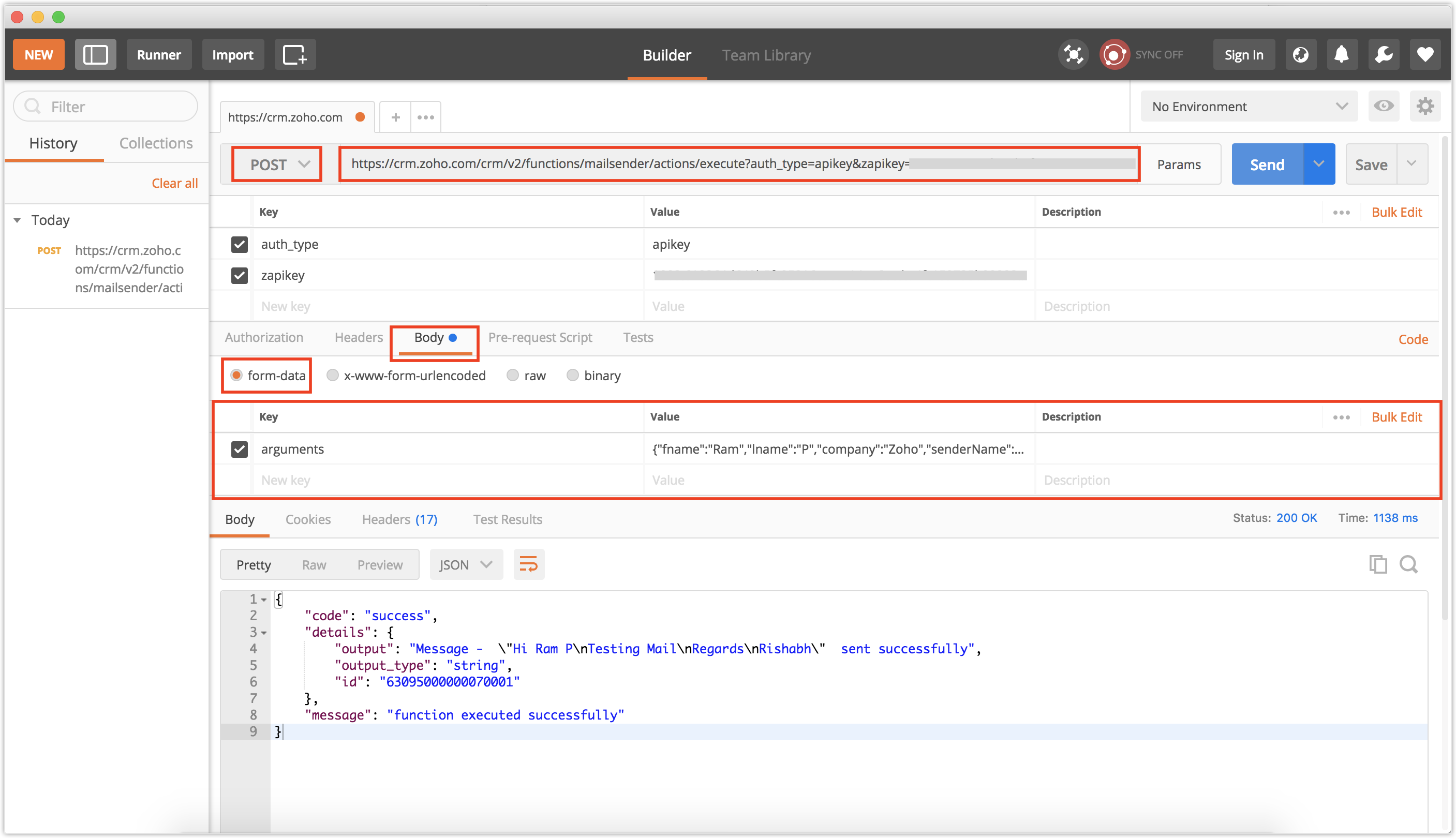Save the request
The width and height of the screenshot is (1456, 838).
click(1371, 164)
